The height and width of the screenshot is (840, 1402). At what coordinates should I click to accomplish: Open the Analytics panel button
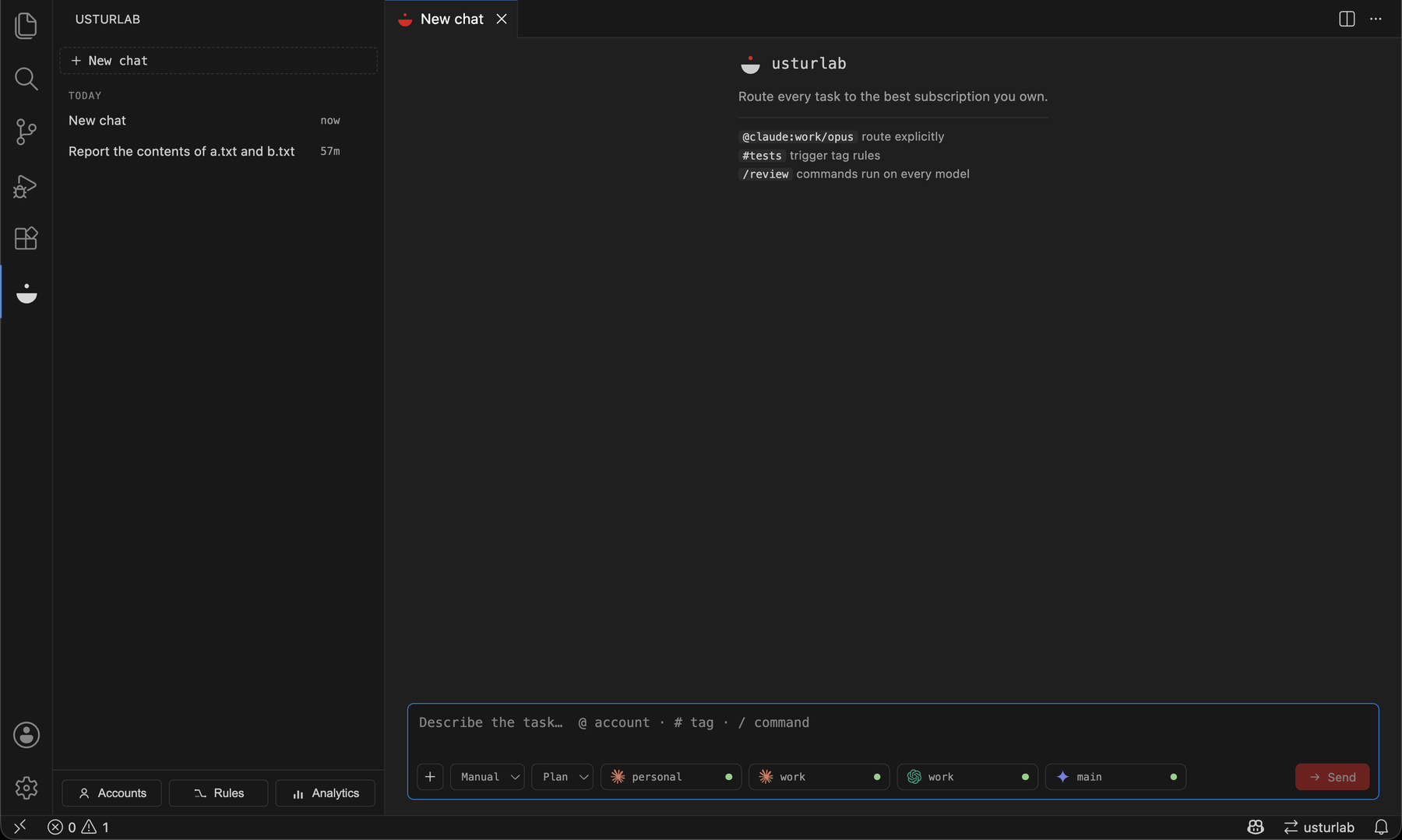click(x=326, y=793)
